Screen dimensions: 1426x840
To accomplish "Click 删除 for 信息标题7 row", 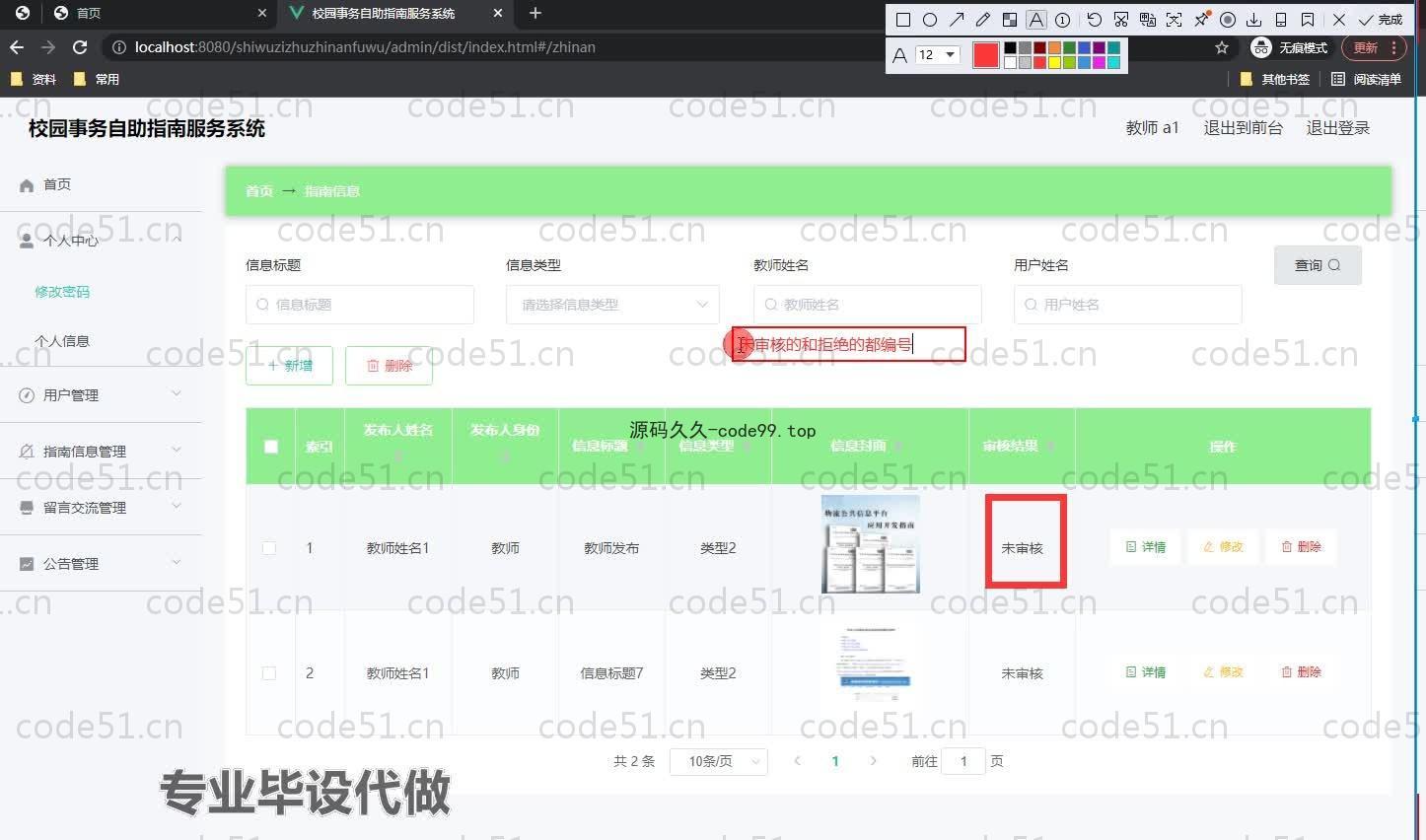I will point(1301,672).
